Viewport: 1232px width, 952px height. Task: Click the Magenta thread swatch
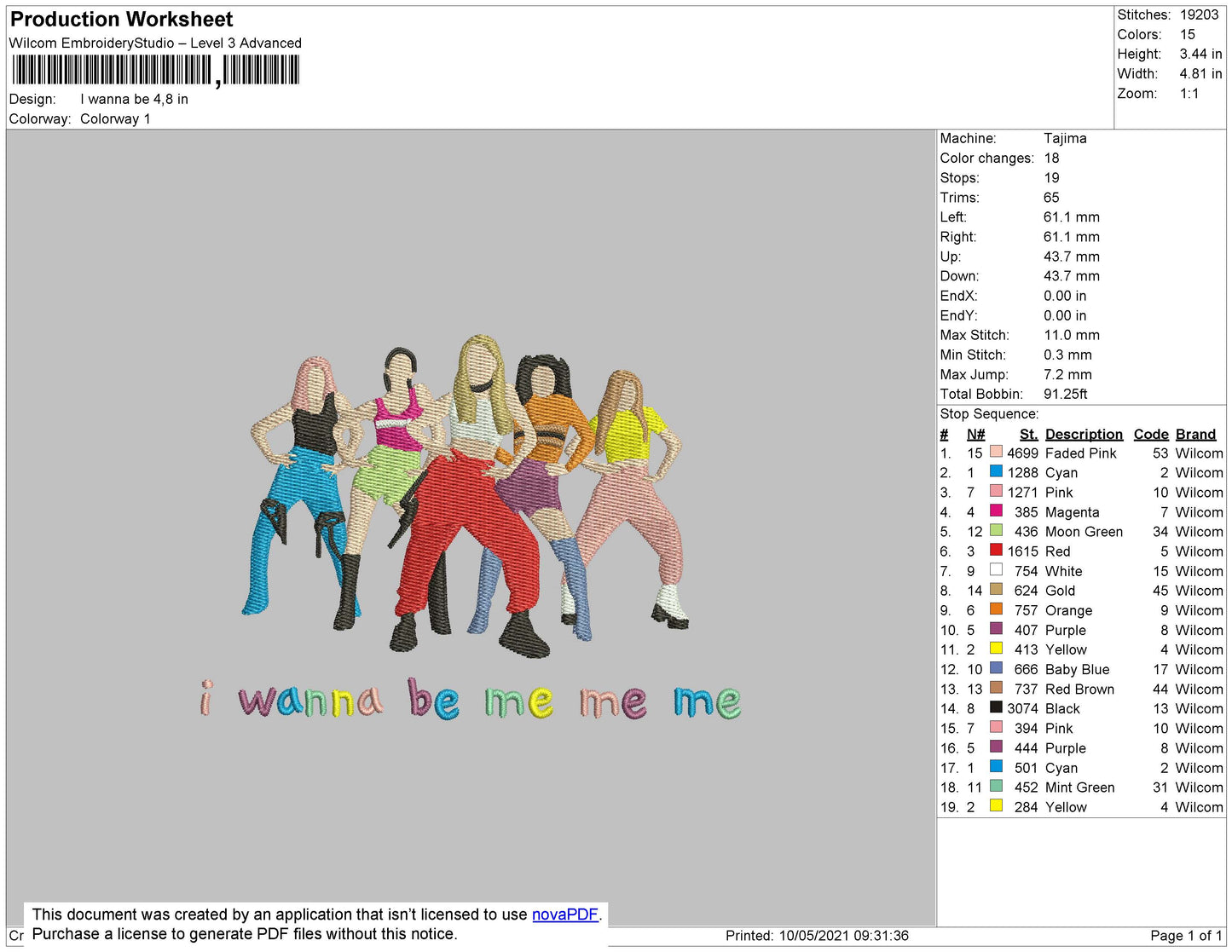tap(996, 510)
